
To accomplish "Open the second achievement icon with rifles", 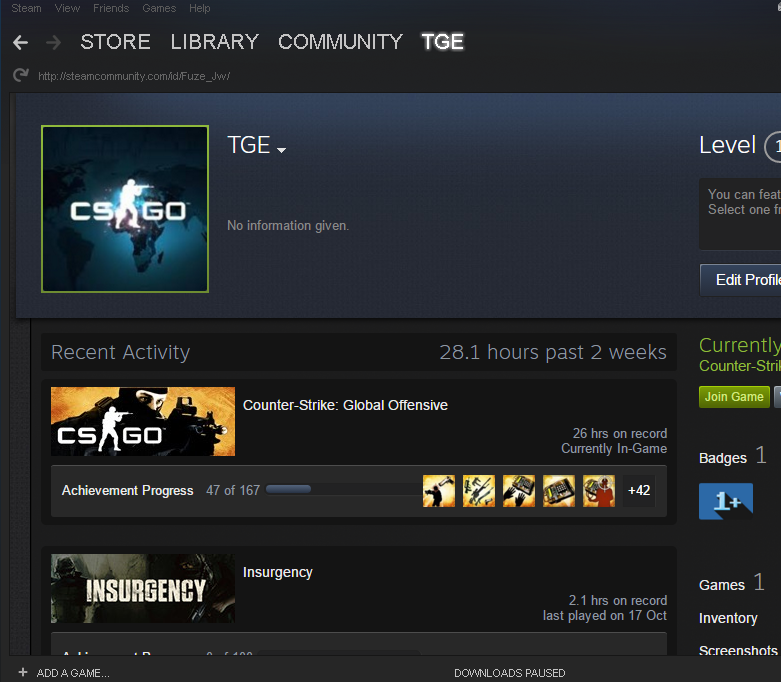I will (x=479, y=491).
